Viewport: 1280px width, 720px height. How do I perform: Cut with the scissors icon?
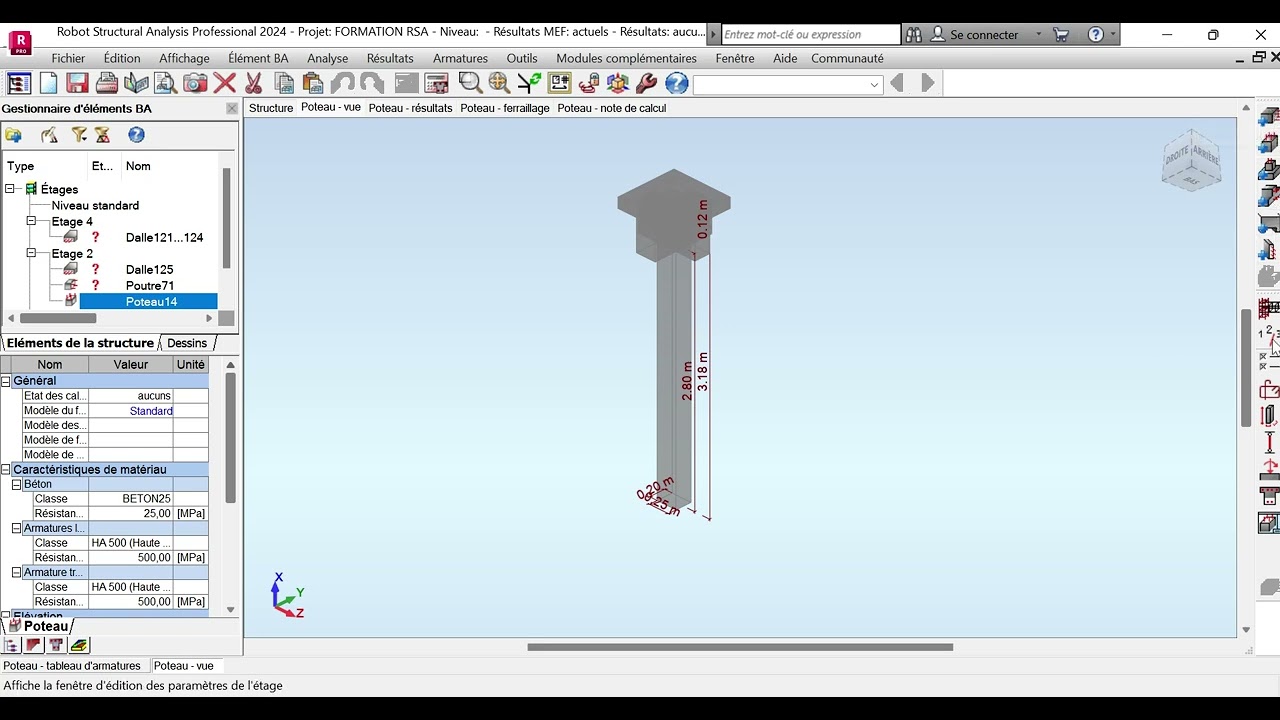(254, 83)
